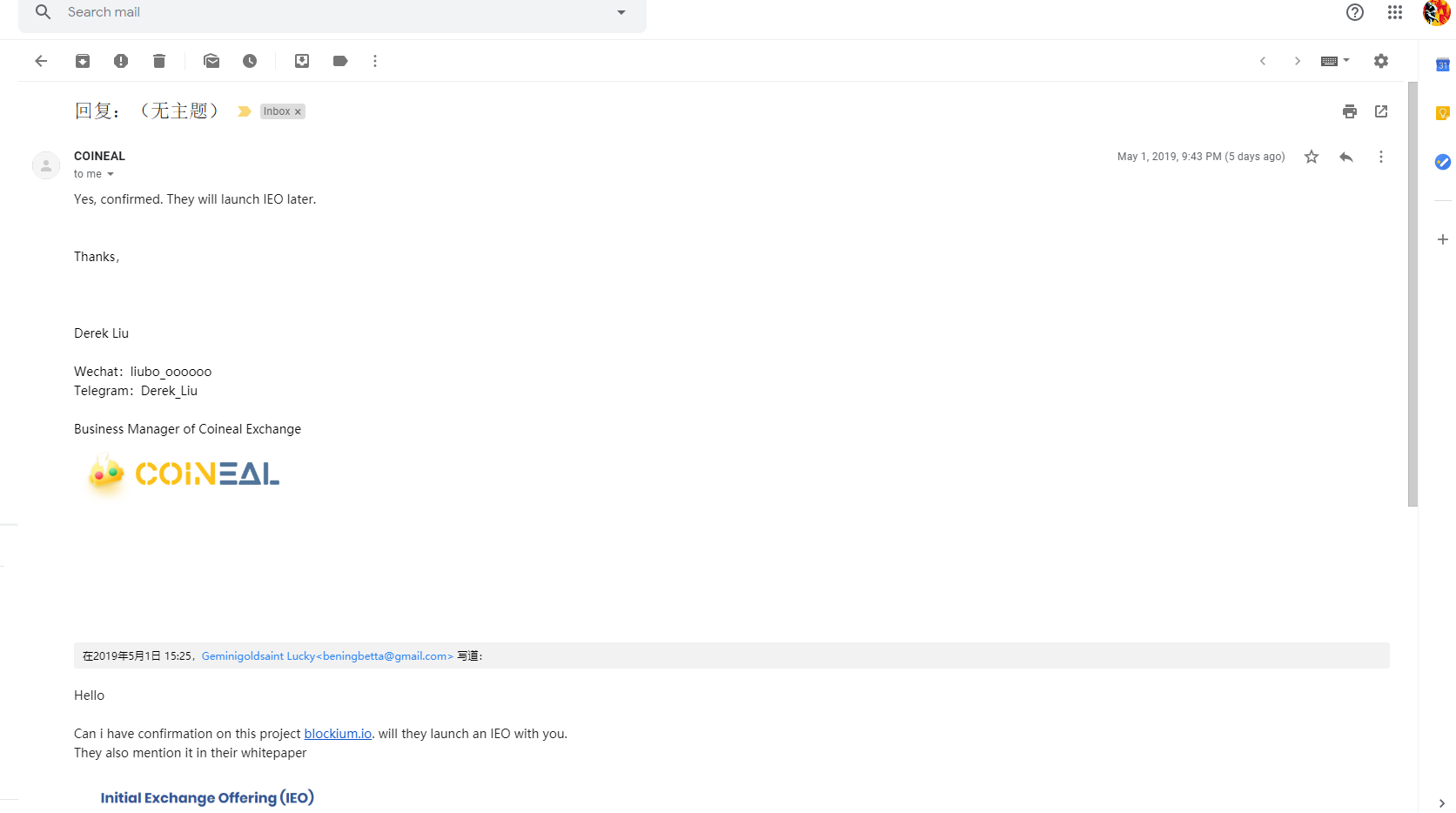Click the search magnifier icon
The height and width of the screenshot is (813, 1456).
coord(43,12)
